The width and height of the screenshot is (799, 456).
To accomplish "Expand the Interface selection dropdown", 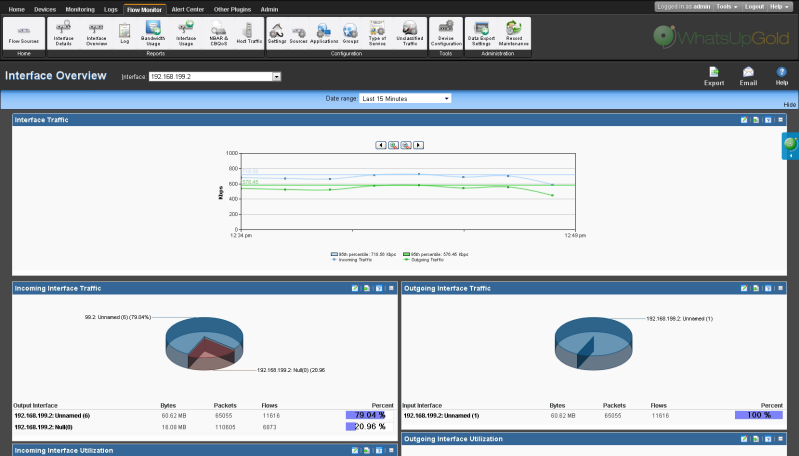I will tap(277, 76).
